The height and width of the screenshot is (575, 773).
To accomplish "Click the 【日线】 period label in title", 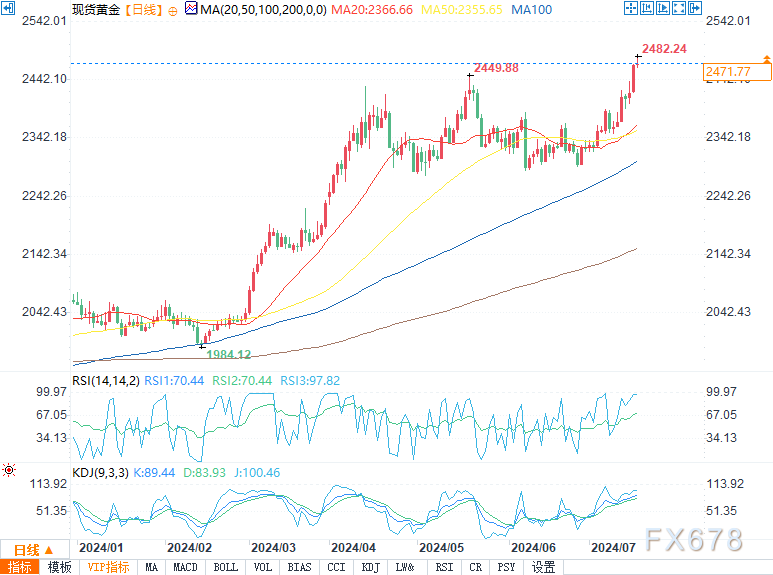I will 144,9.
